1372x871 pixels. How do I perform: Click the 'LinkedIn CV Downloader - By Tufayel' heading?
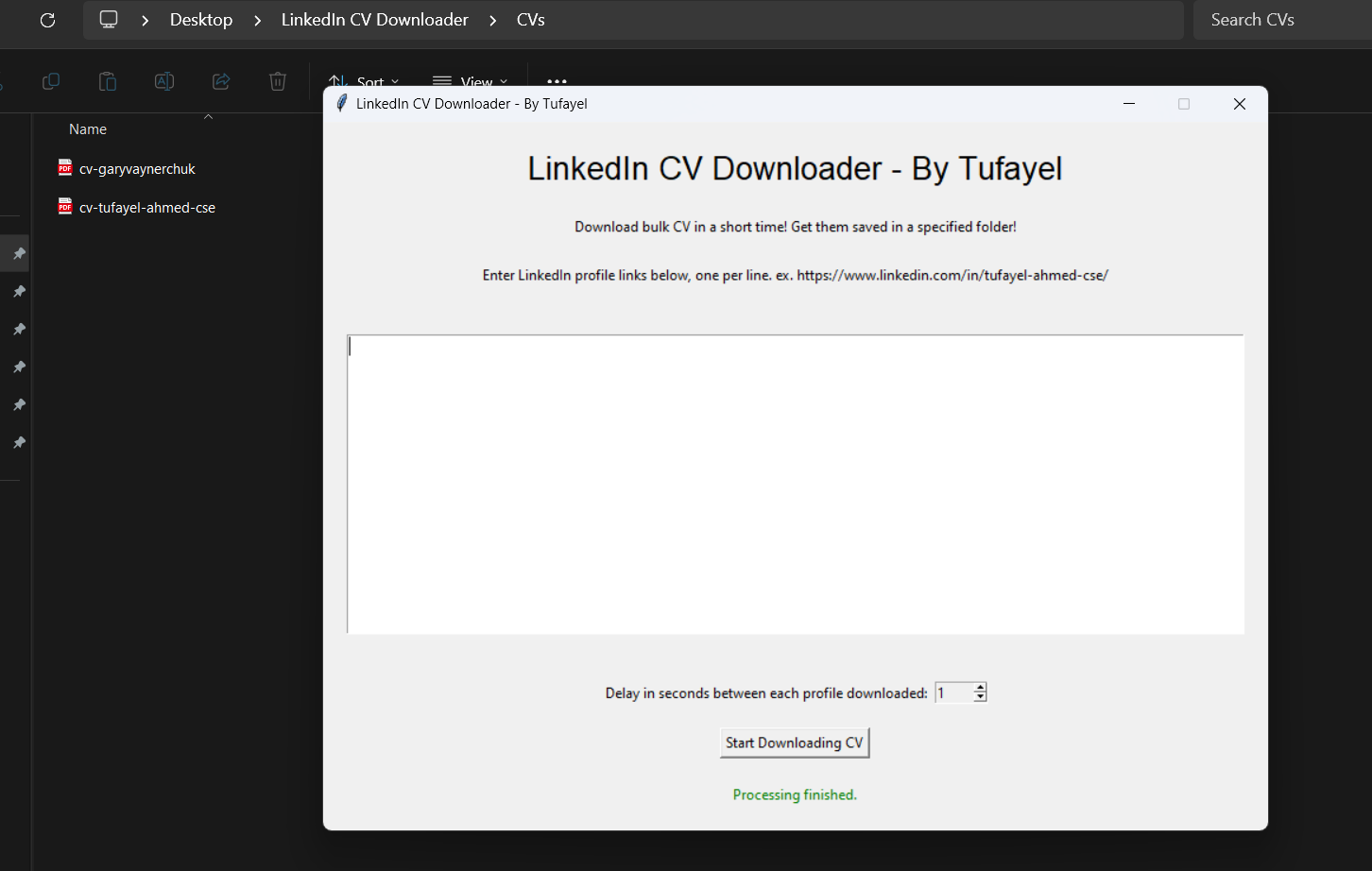pos(795,169)
